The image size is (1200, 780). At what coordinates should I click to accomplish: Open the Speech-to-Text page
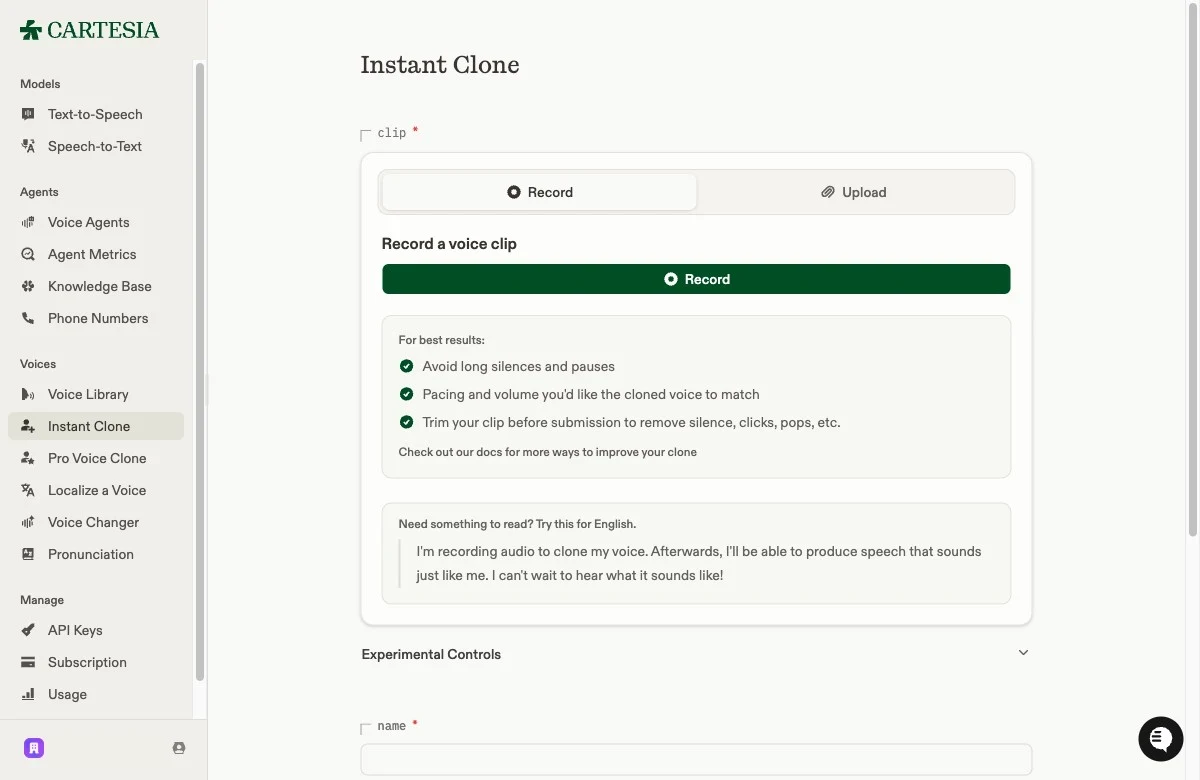(96, 146)
